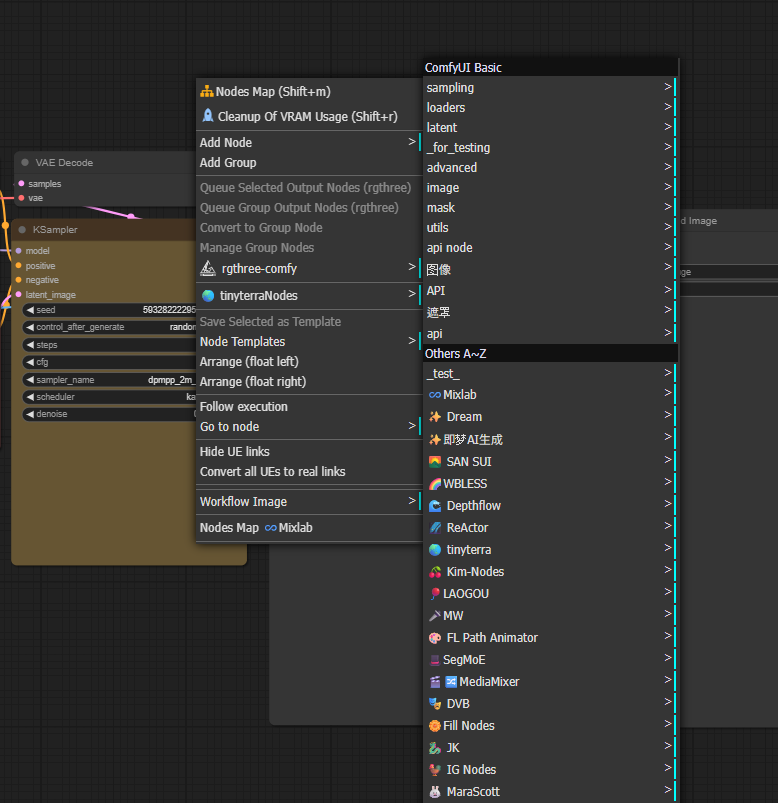The image size is (778, 803).
Task: Toggle collapse dot on VAE Decode node
Action: click(26, 162)
